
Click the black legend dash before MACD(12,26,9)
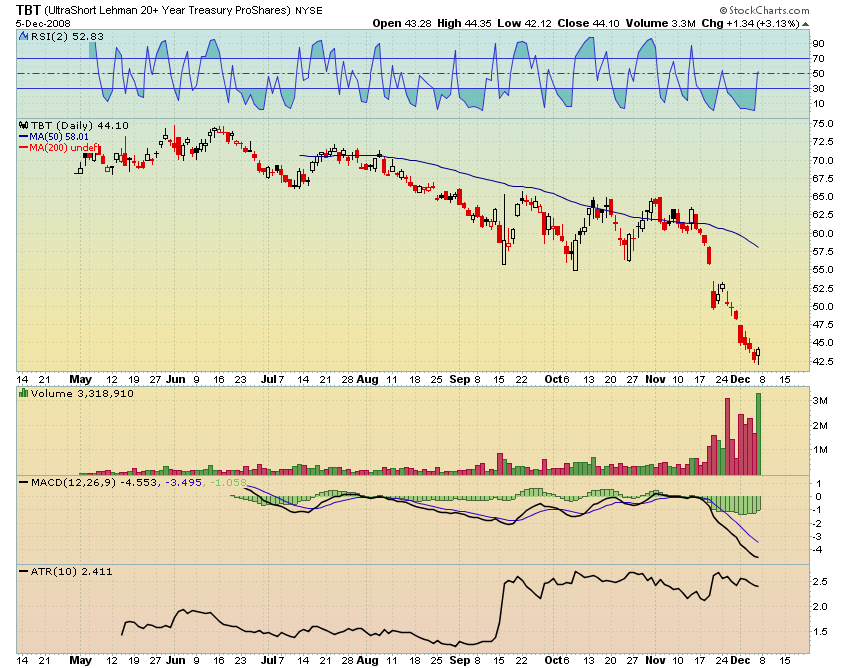(23, 482)
